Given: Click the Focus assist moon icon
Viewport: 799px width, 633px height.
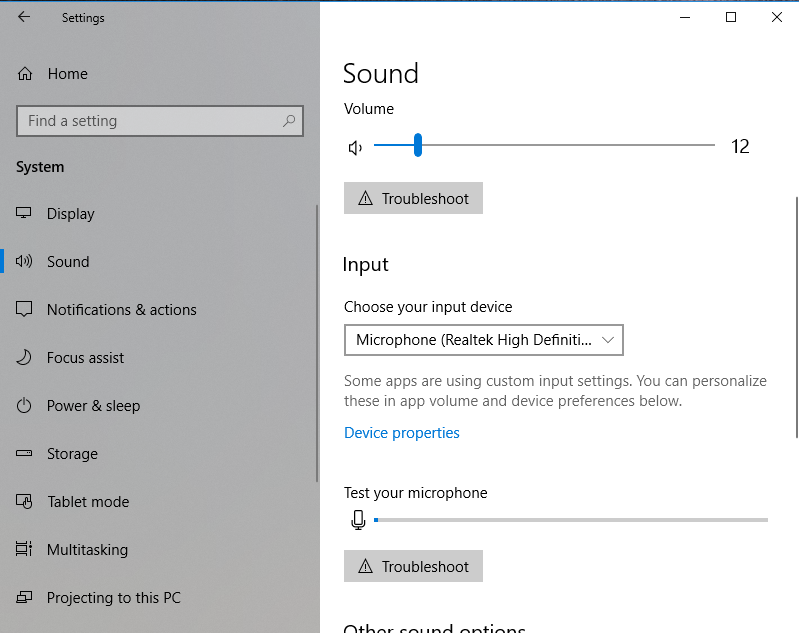Looking at the screenshot, I should point(25,358).
